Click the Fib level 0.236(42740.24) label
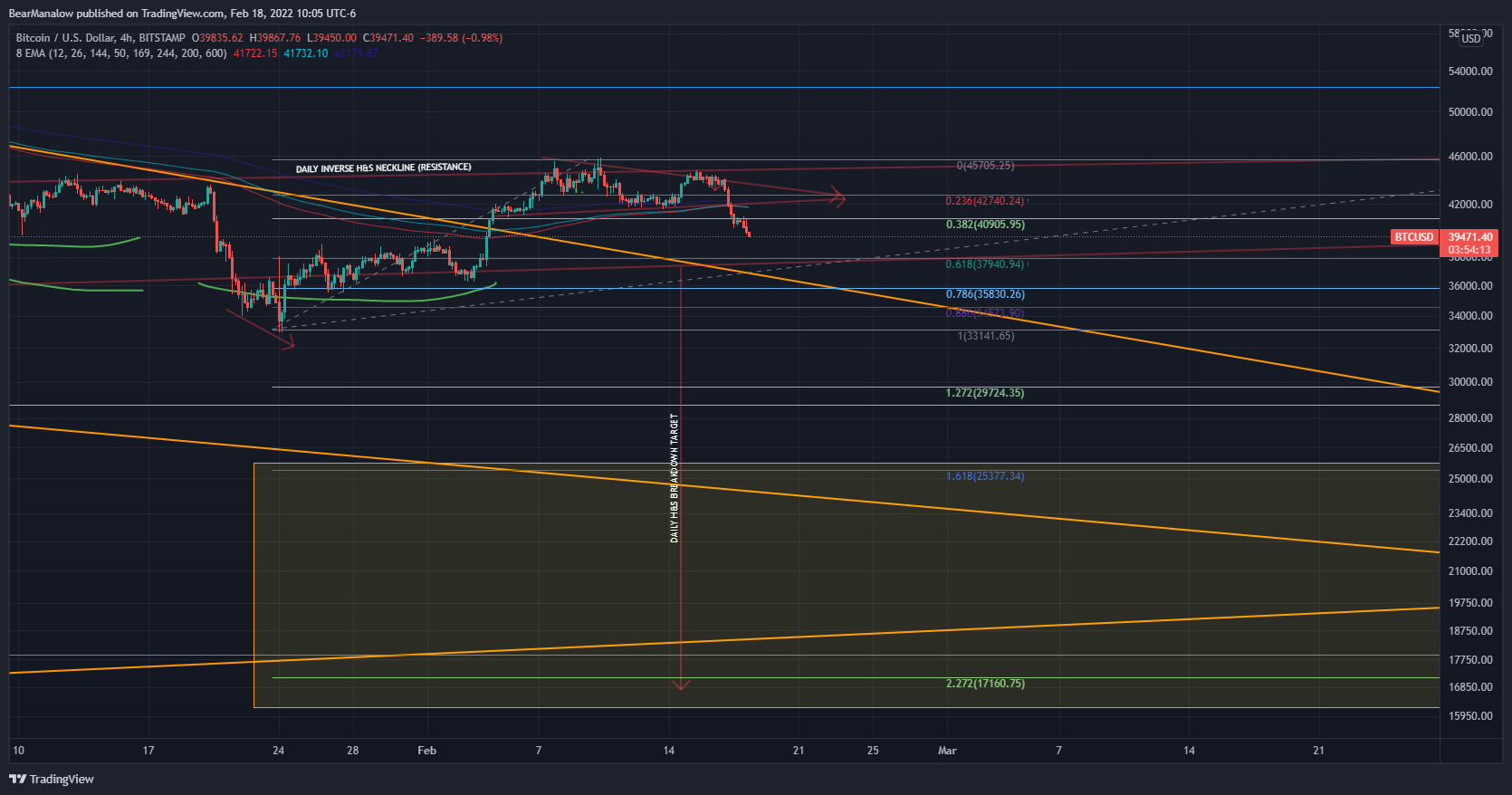This screenshot has height=795, width=1512. pyautogui.click(x=985, y=201)
